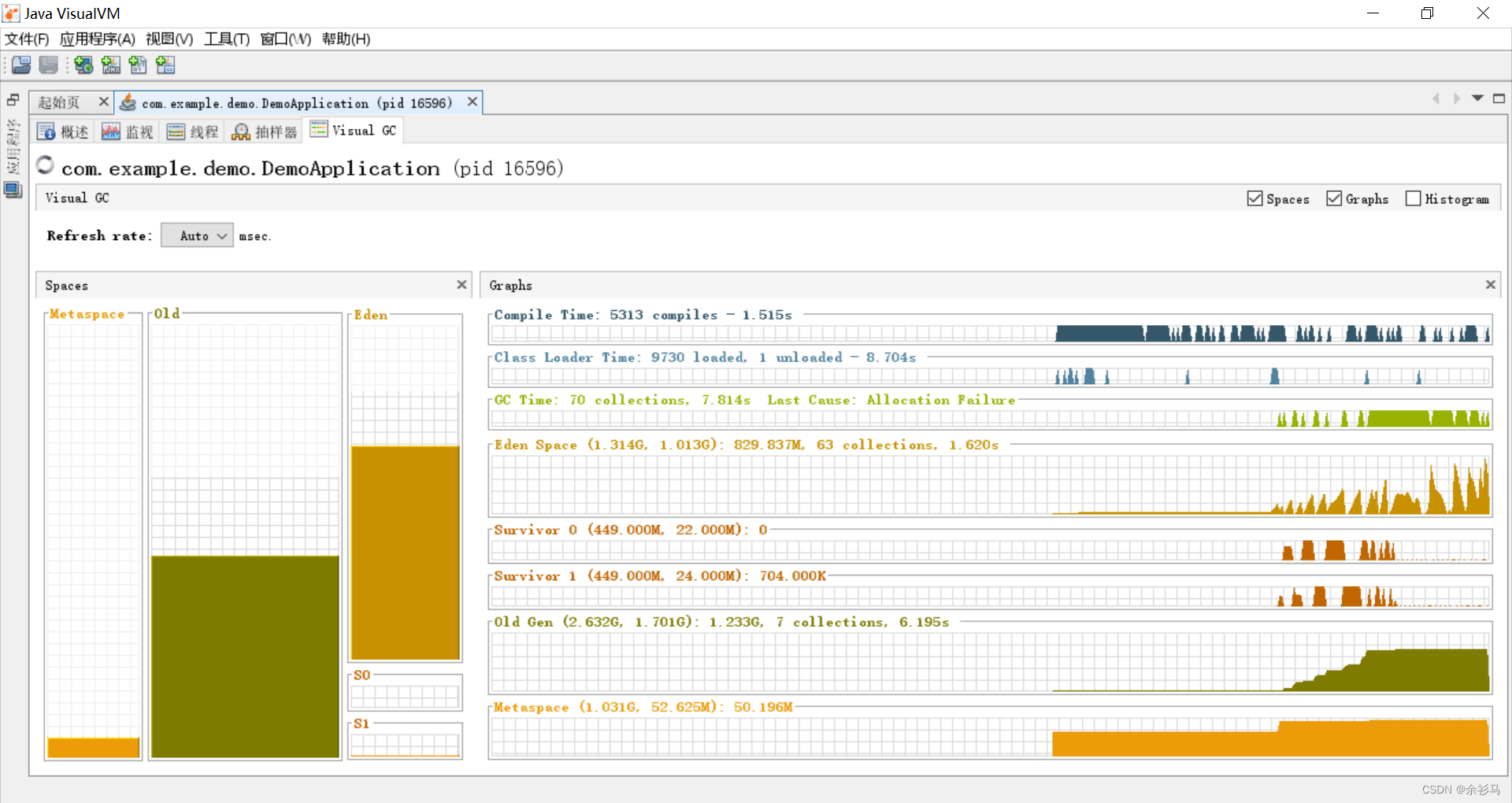Open the Refresh rate dropdown showing Auto
The width and height of the screenshot is (1512, 803).
click(x=196, y=235)
